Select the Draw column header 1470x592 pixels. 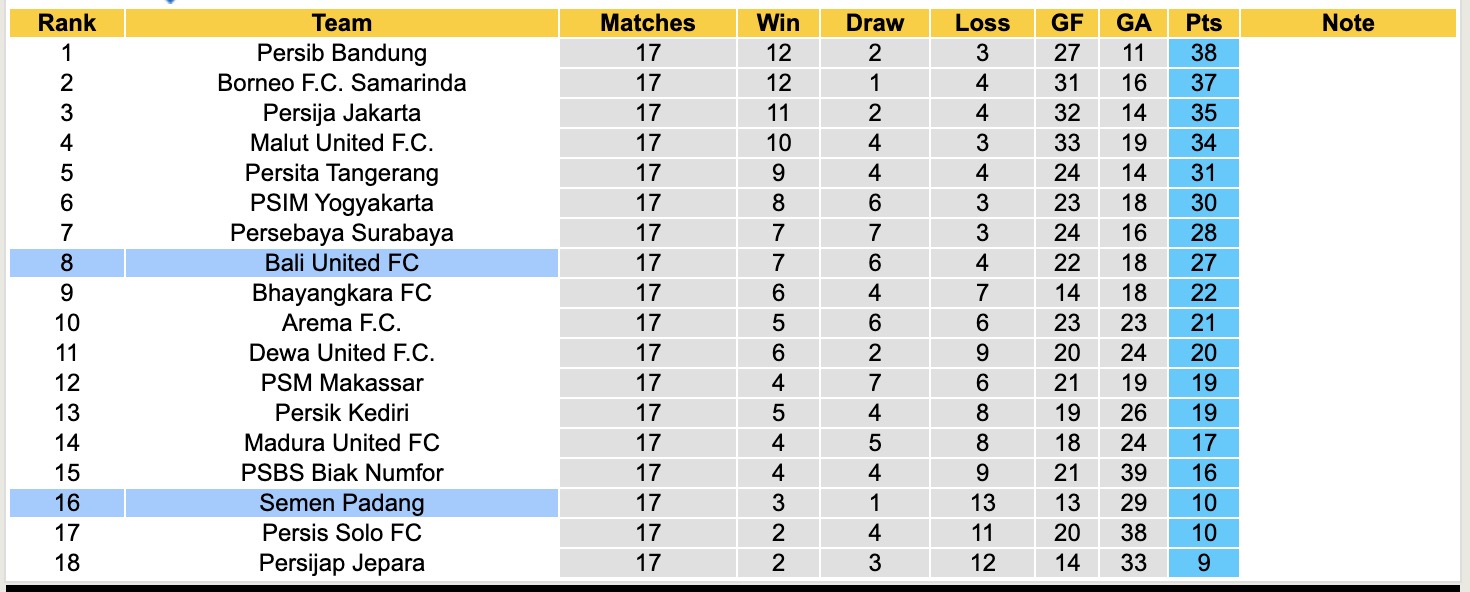(x=874, y=23)
